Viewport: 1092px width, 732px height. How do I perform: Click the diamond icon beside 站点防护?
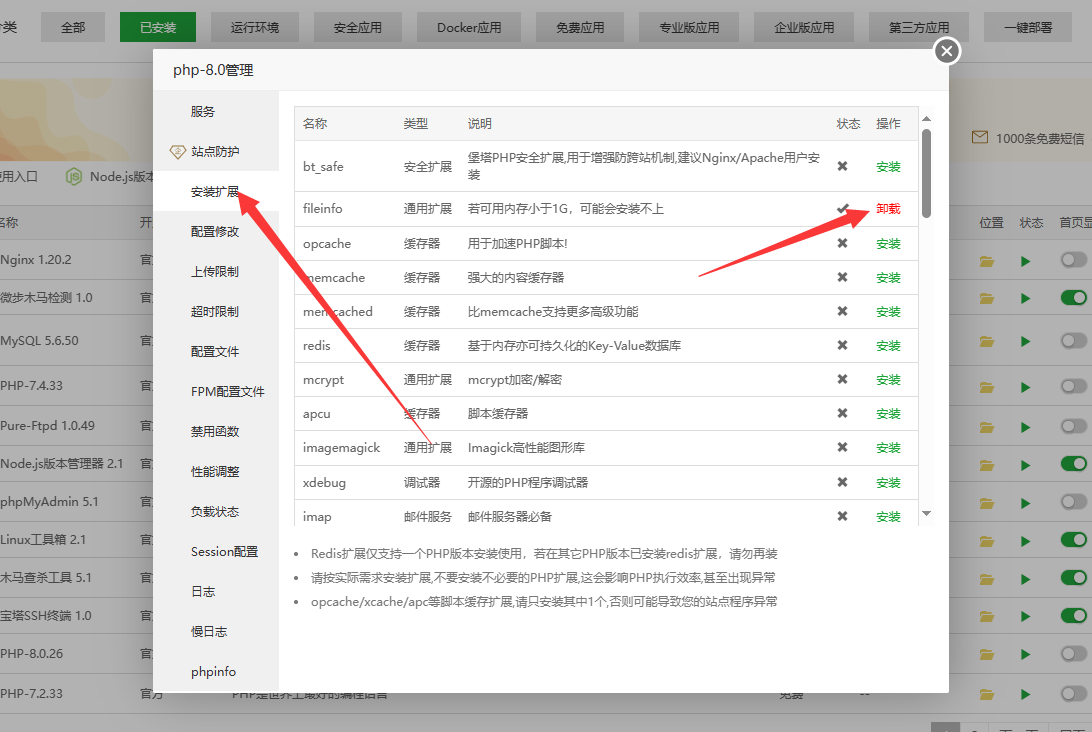177,152
